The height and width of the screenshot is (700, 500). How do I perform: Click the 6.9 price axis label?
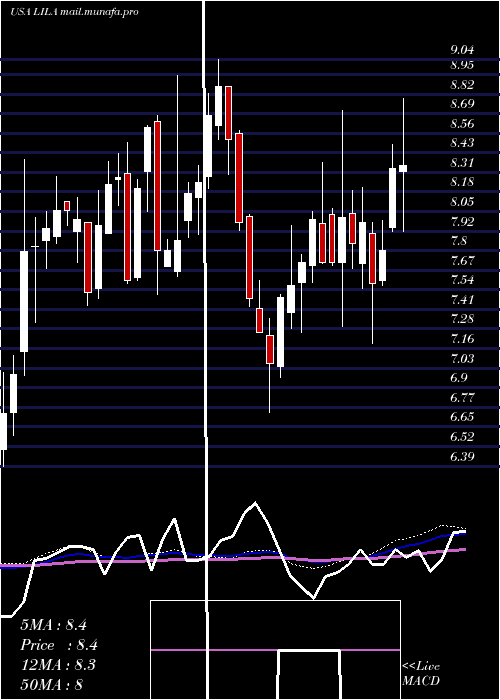click(459, 378)
